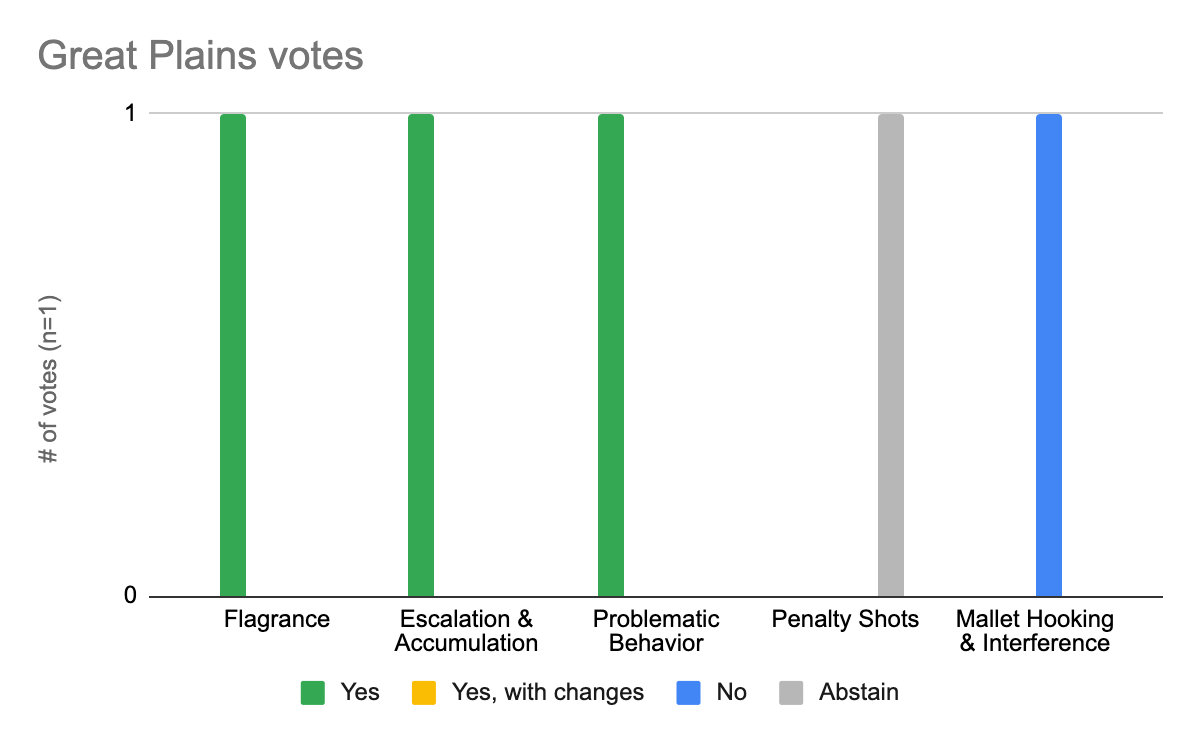This screenshot has height=742, width=1200.
Task: Select the gray Penalty Shots bar
Action: (891, 355)
